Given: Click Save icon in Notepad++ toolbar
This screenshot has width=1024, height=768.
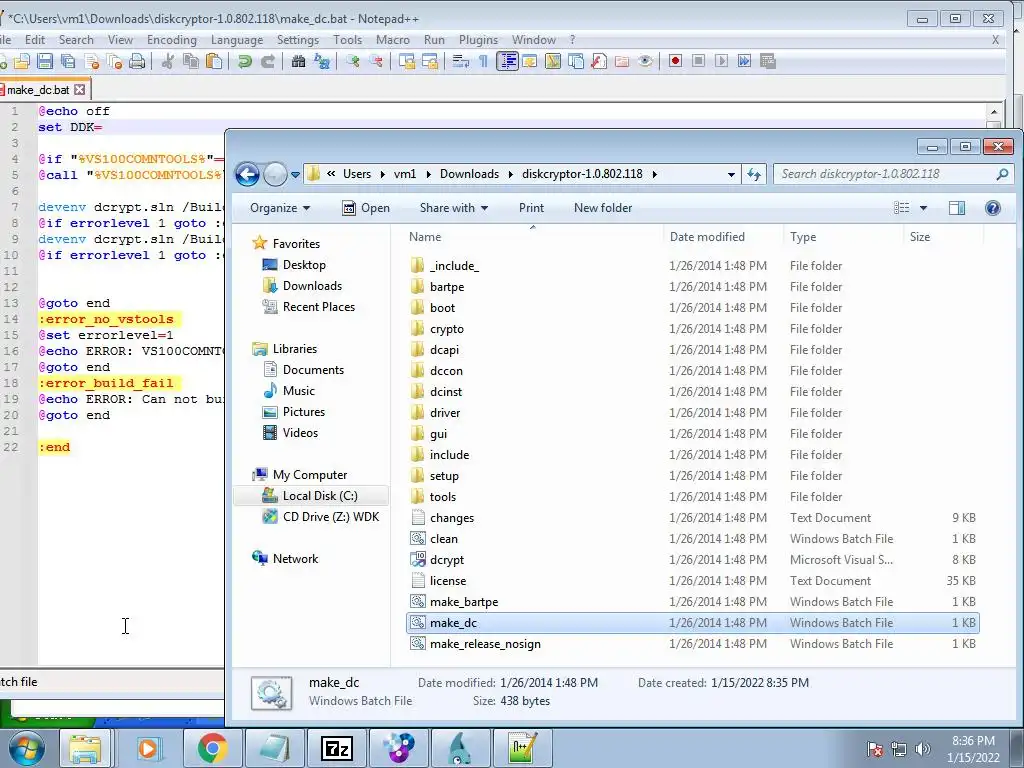Looking at the screenshot, I should pyautogui.click(x=44, y=61).
